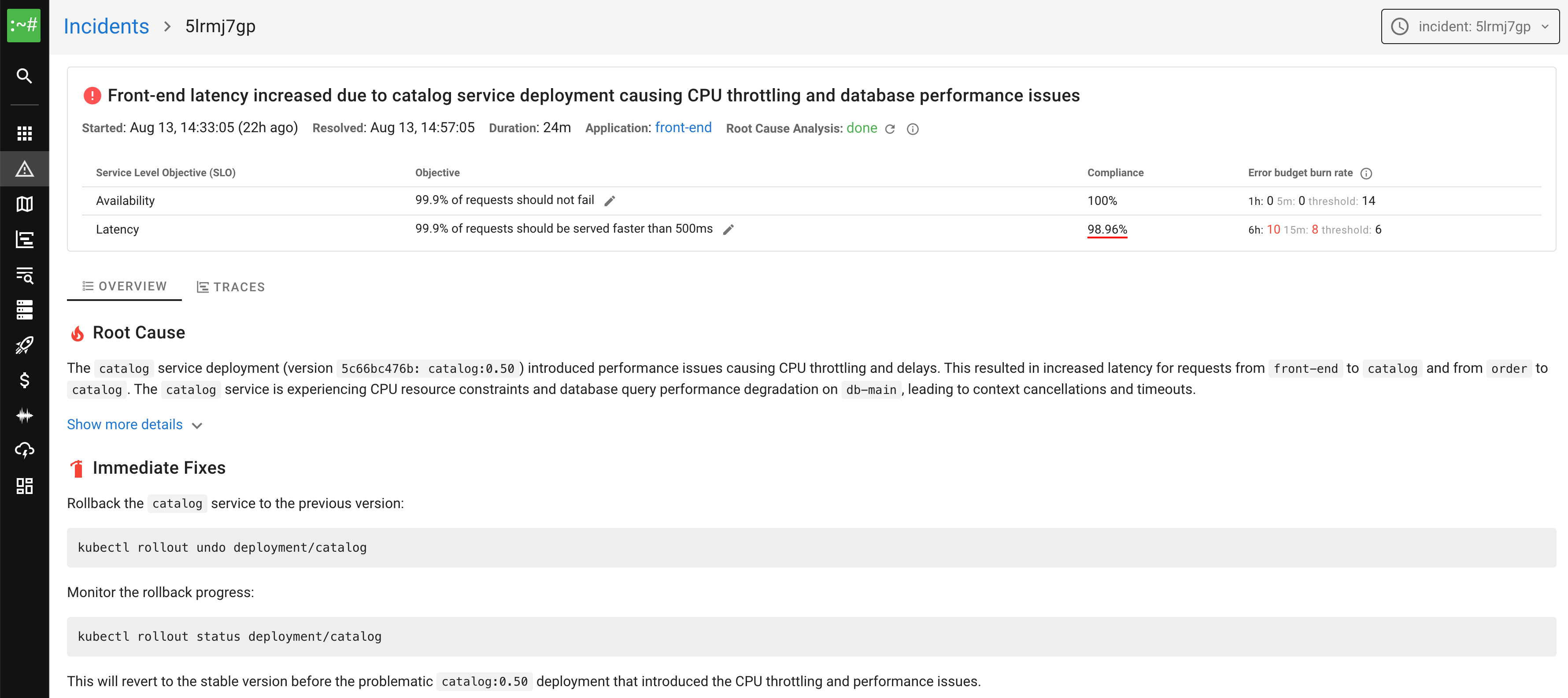1568x698 pixels.
Task: Rerun root cause analysis refresh icon
Action: point(890,129)
